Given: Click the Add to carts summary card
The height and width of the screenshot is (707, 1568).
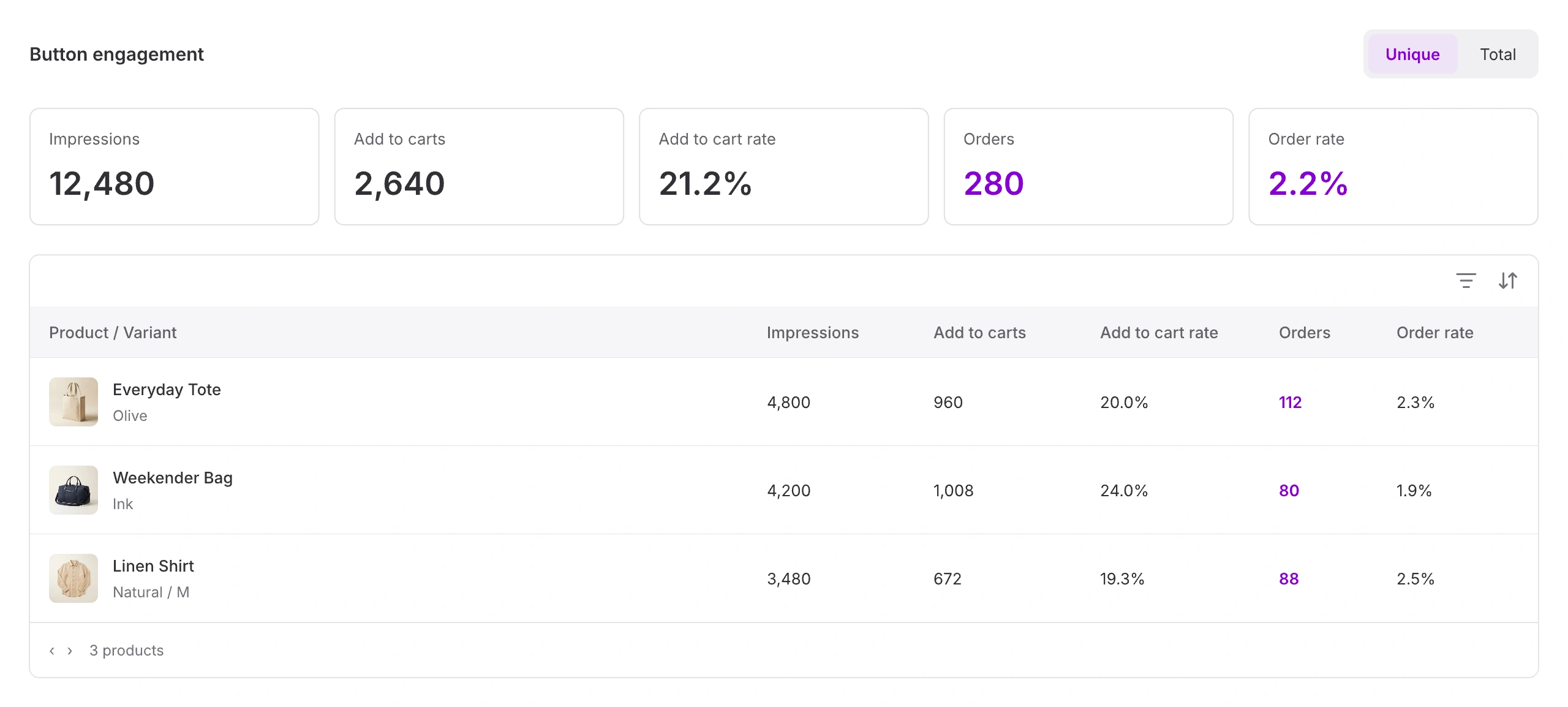Looking at the screenshot, I should (479, 167).
